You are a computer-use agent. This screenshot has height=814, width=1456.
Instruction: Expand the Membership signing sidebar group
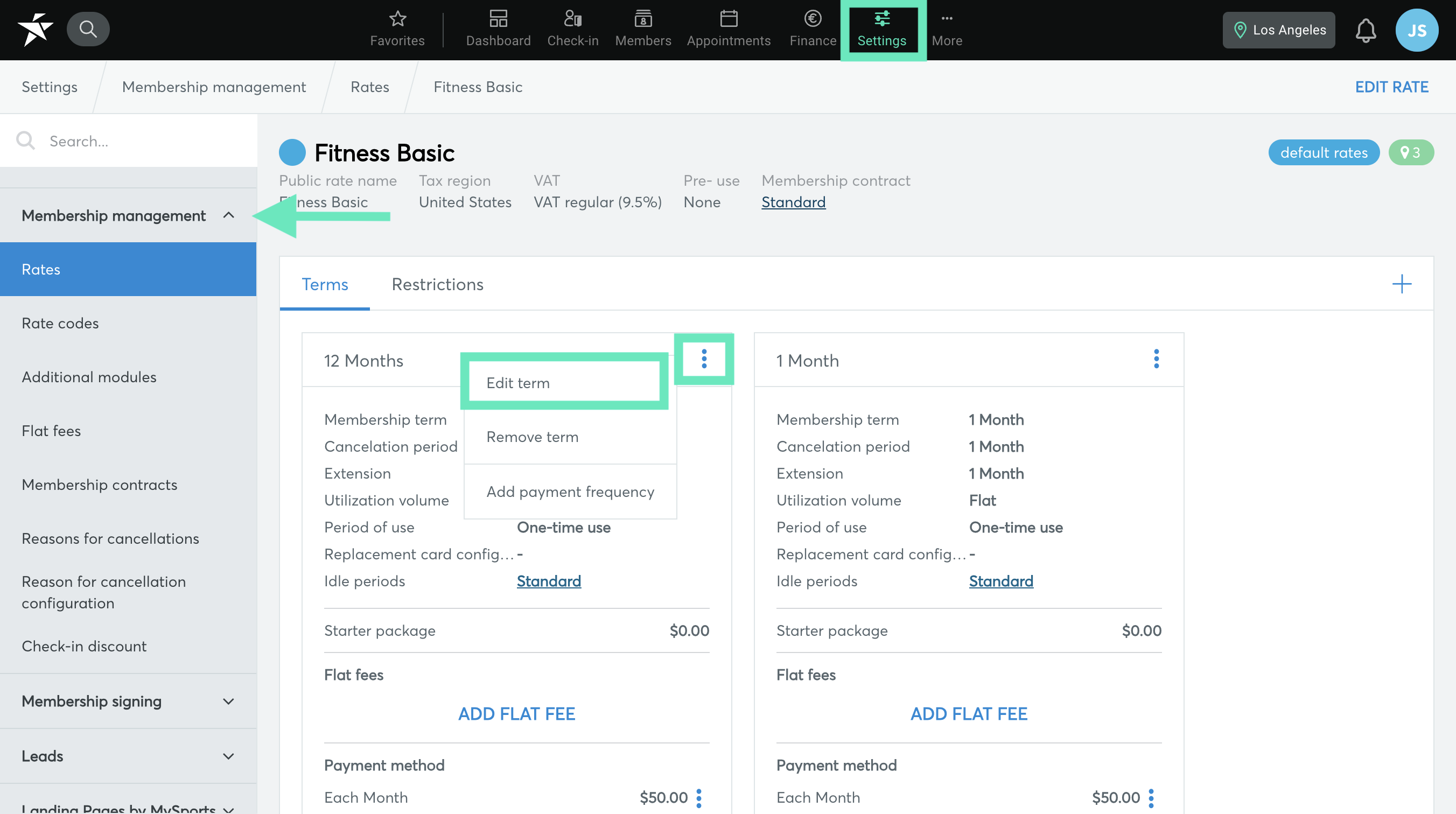(x=128, y=701)
